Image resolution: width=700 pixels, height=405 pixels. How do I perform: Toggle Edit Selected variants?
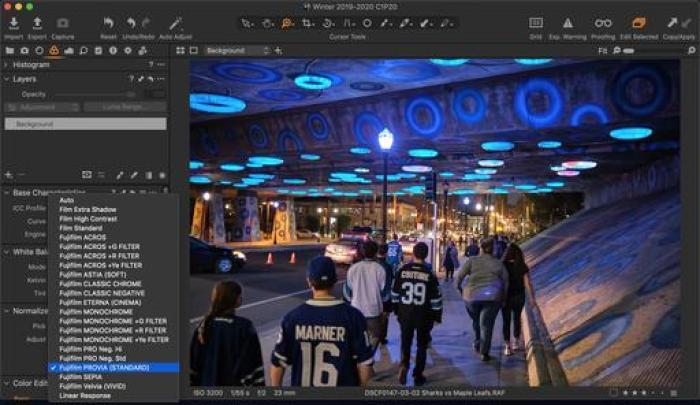(x=639, y=23)
